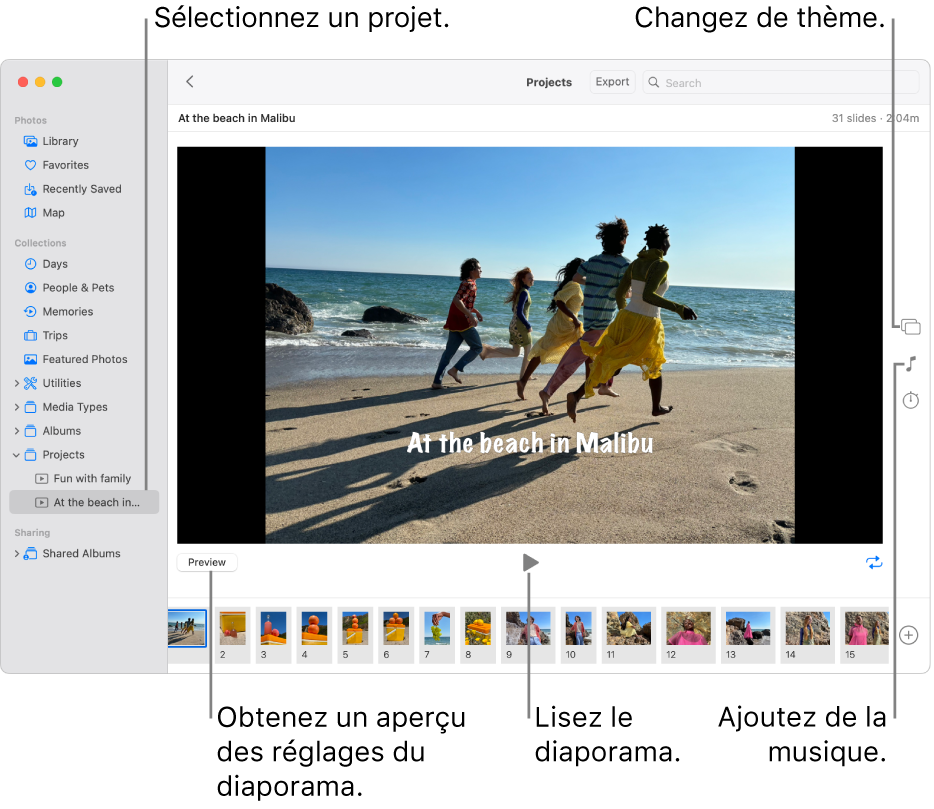Select the Fun with family project

pos(92,478)
